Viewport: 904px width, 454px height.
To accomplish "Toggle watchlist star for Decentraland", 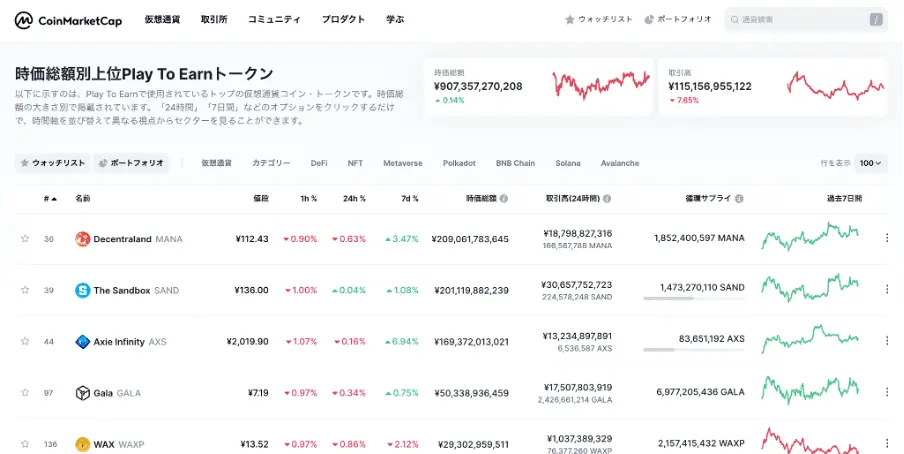I will 25,238.
